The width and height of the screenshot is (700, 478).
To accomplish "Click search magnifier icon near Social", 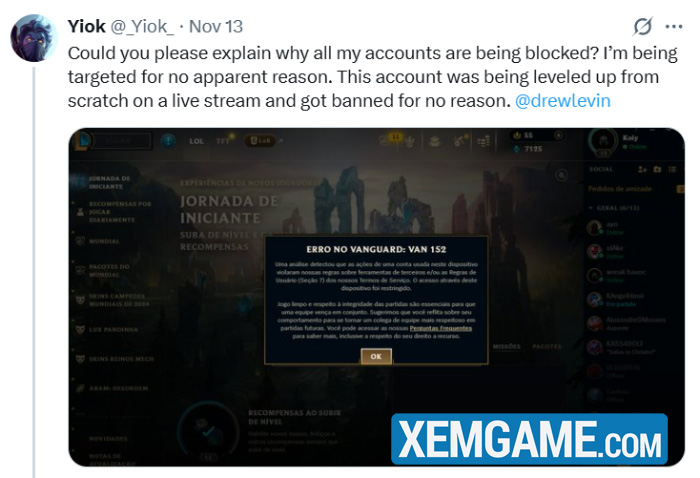I will coord(561,175).
